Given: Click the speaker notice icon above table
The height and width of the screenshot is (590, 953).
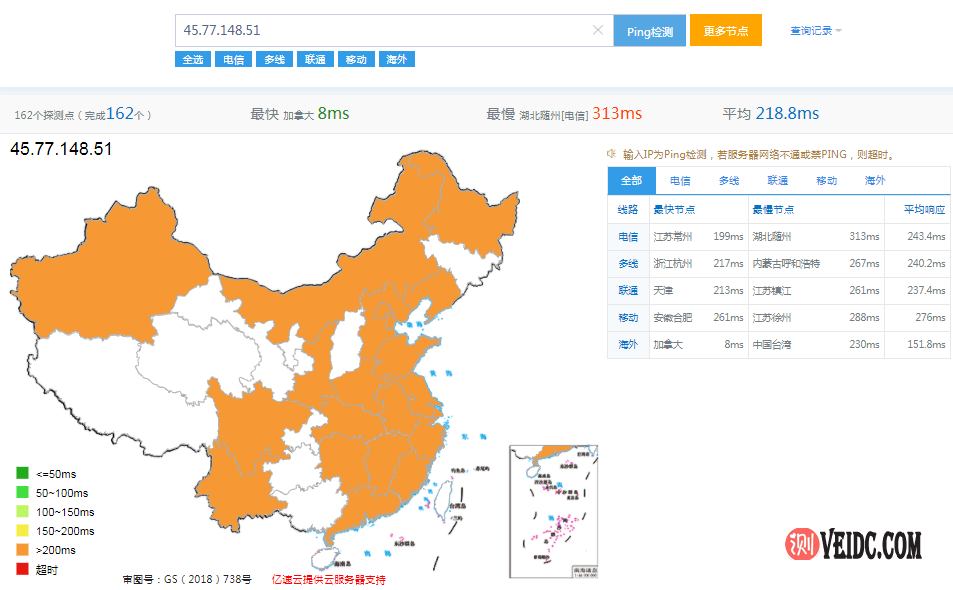Looking at the screenshot, I should (x=611, y=154).
